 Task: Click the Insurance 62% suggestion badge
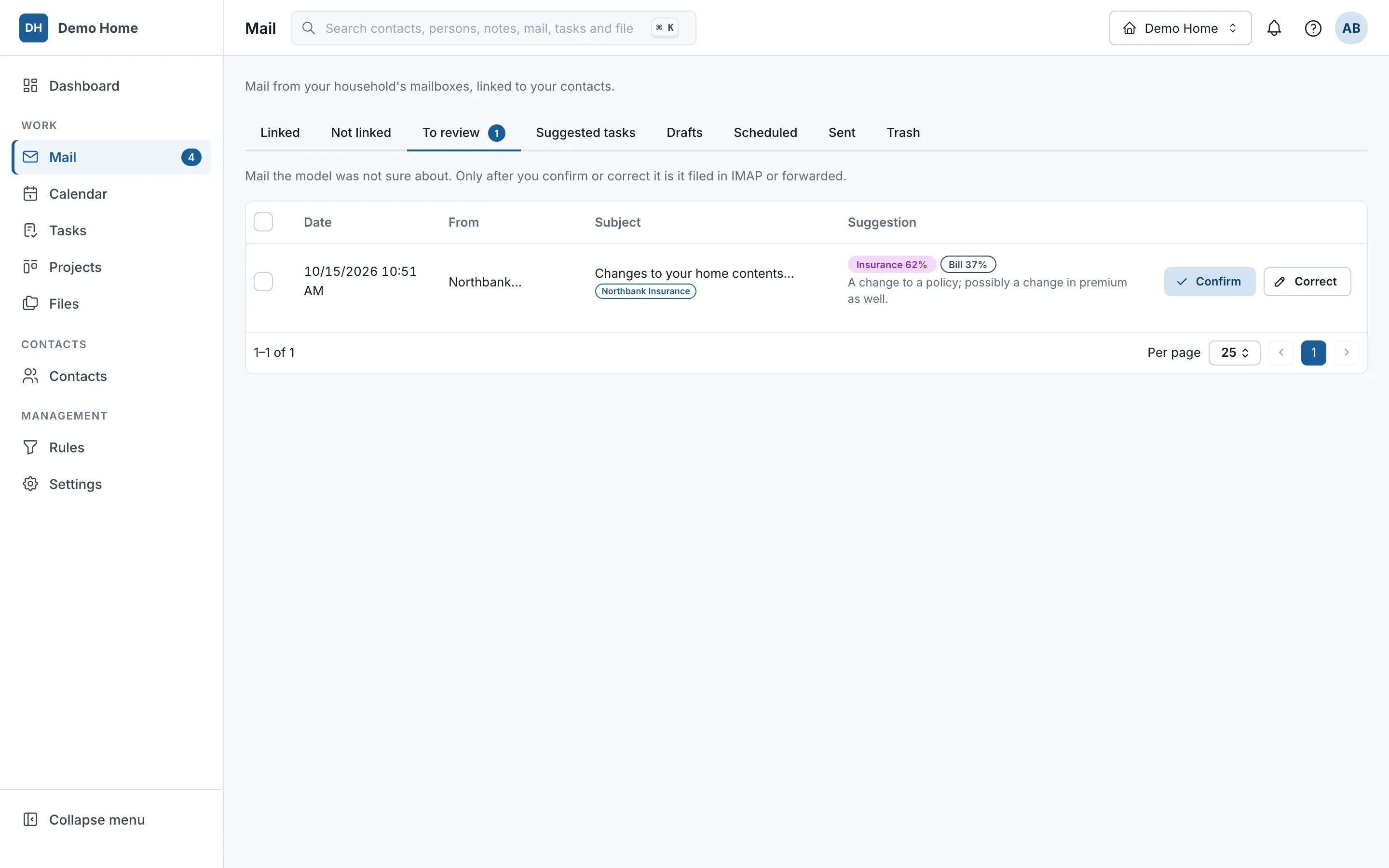(x=891, y=265)
